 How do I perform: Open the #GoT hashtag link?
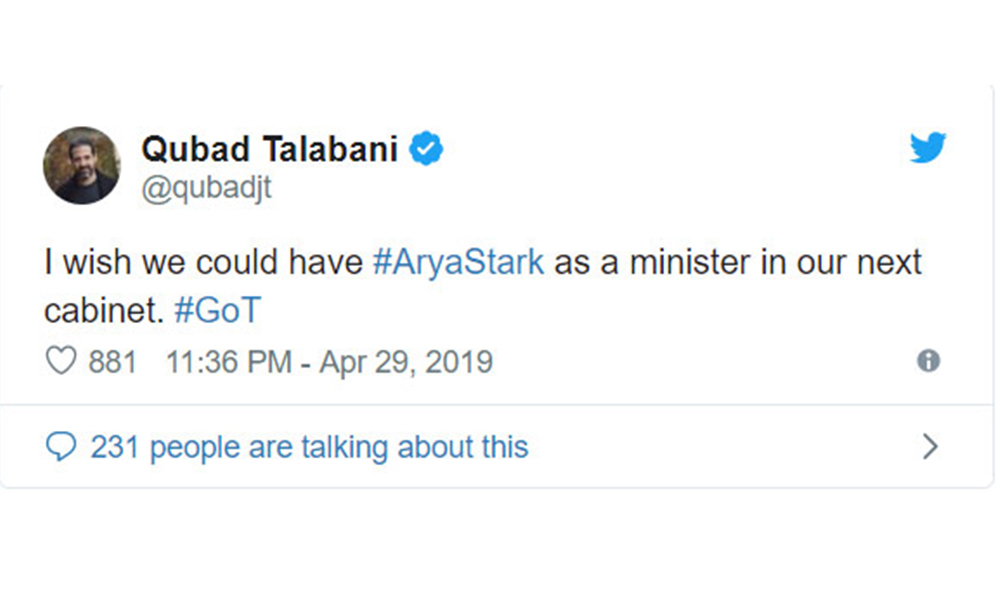click(216, 310)
